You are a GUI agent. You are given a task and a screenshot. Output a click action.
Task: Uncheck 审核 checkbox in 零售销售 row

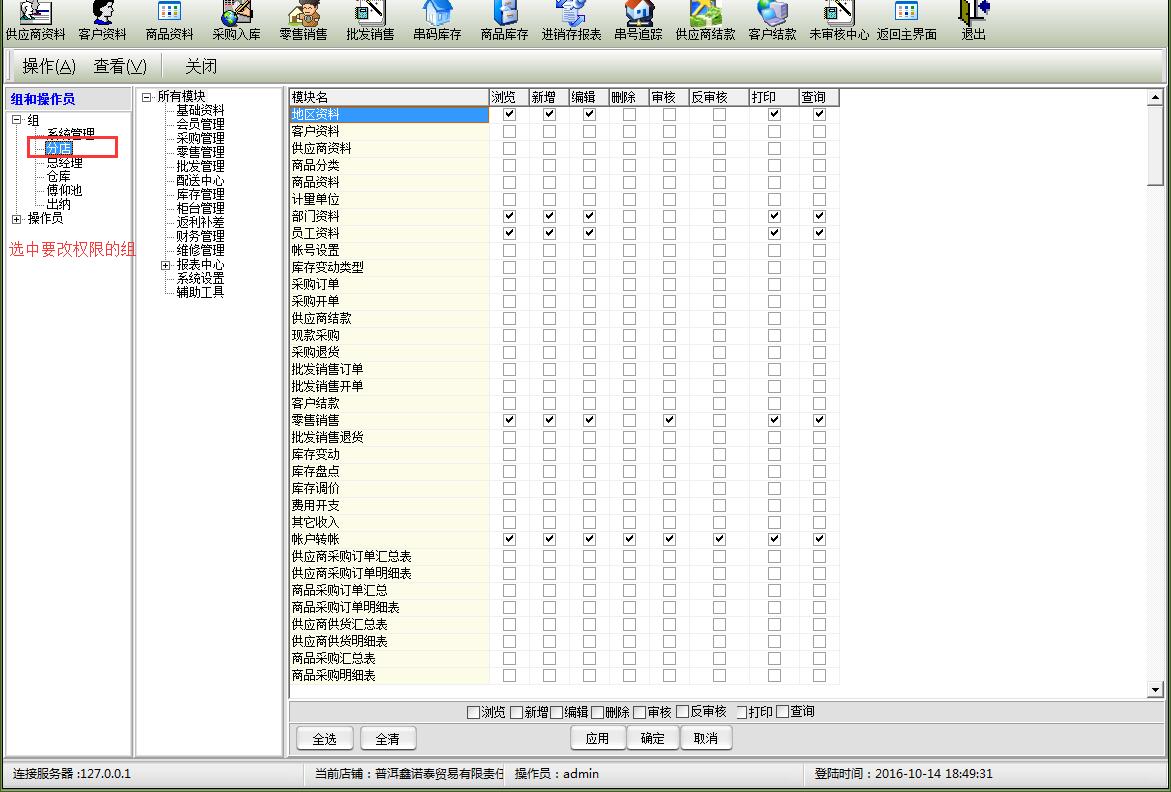(669, 420)
